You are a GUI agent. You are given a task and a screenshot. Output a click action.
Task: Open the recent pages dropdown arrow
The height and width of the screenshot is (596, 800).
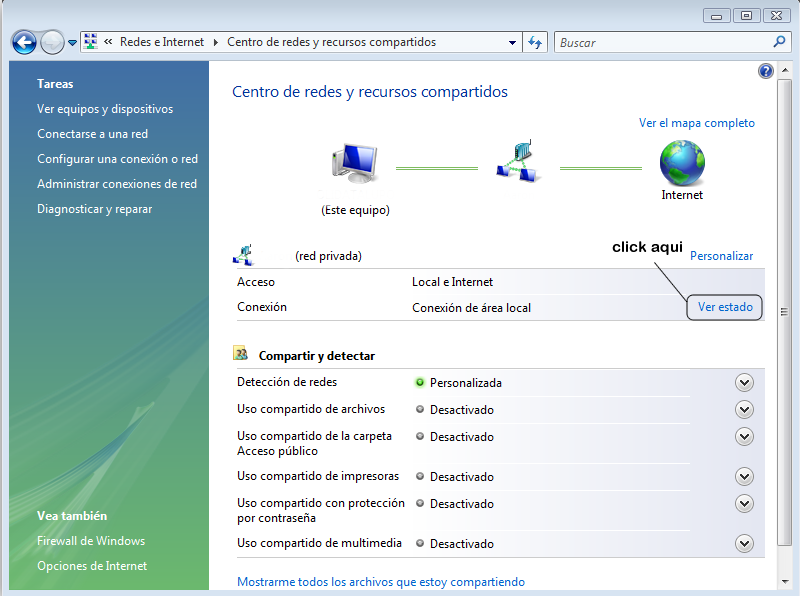tap(72, 43)
